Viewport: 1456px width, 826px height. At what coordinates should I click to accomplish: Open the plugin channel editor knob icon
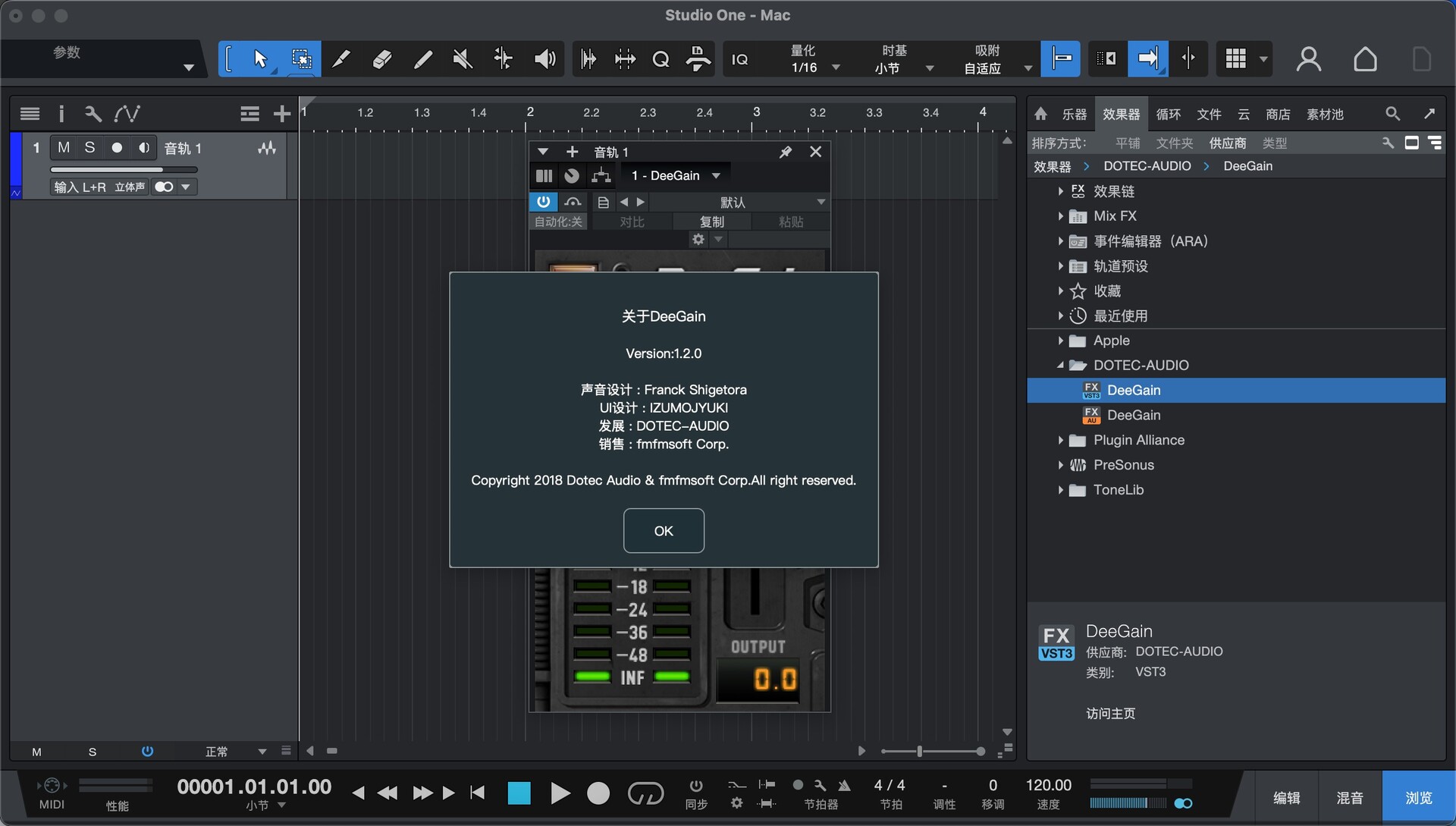(572, 176)
